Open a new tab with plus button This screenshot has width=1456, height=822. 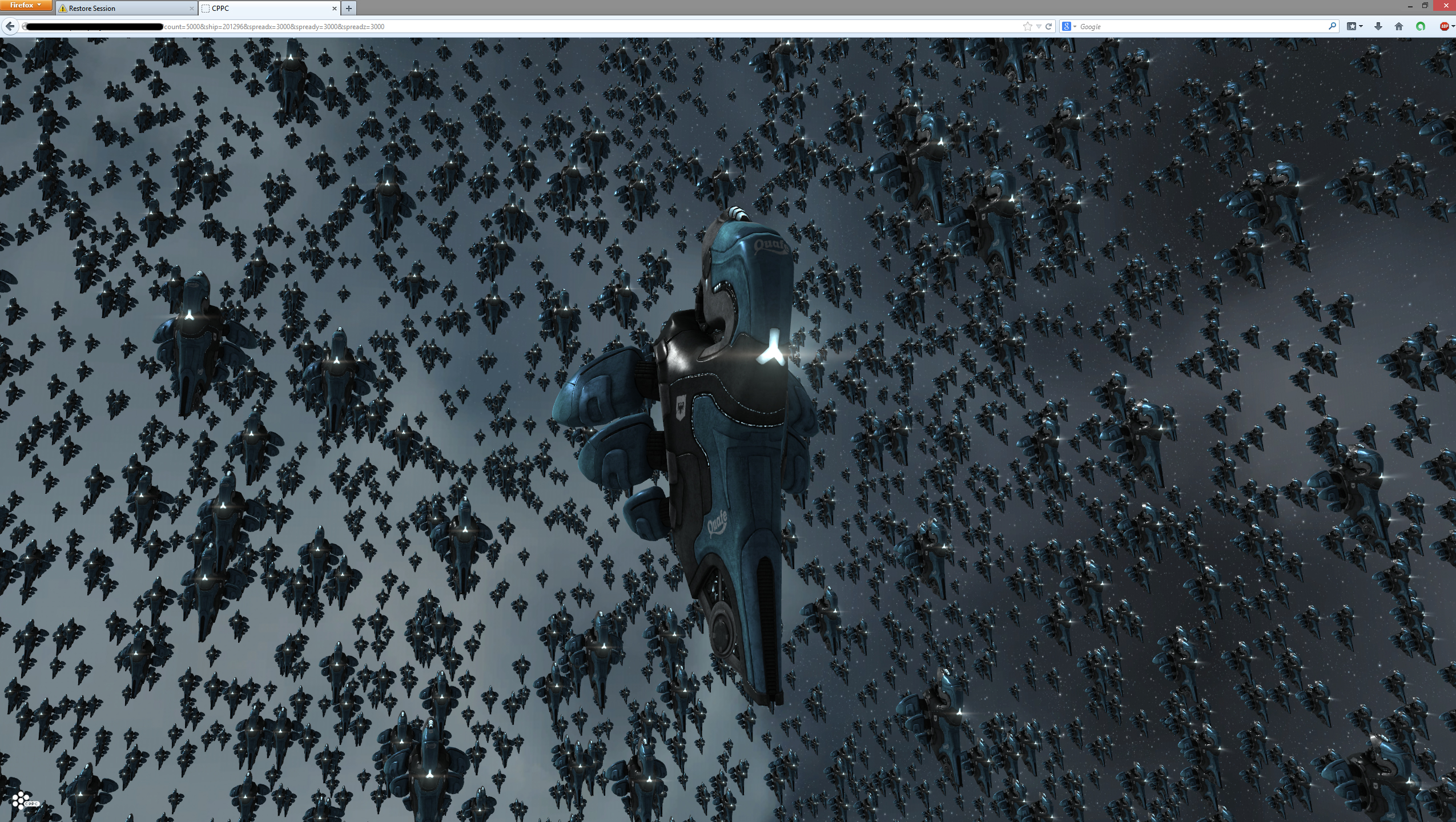click(349, 9)
